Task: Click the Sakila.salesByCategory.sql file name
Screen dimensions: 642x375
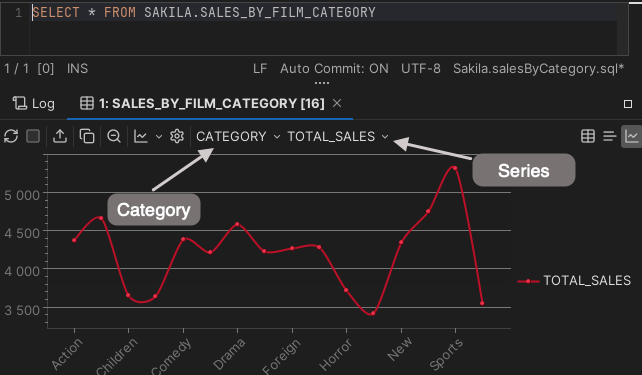Action: tap(538, 68)
